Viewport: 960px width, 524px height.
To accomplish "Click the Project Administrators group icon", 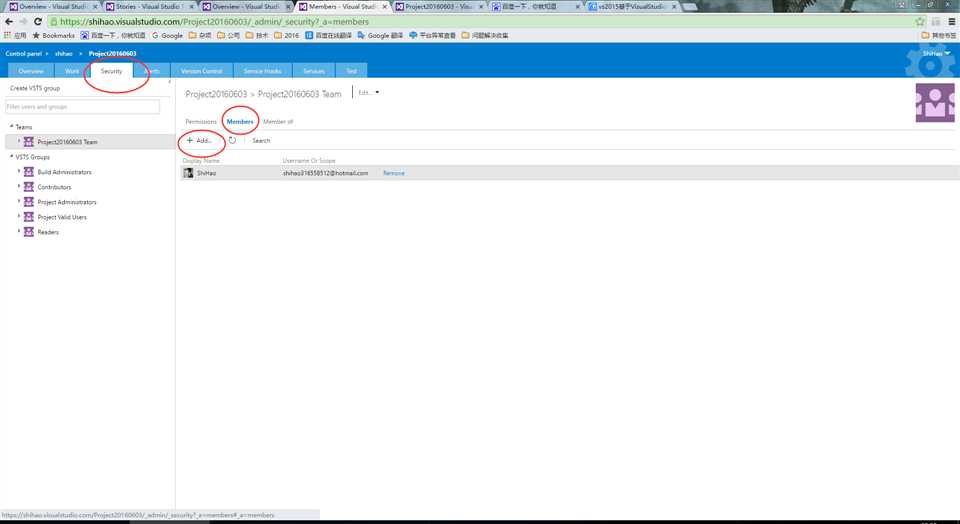I will pos(29,202).
